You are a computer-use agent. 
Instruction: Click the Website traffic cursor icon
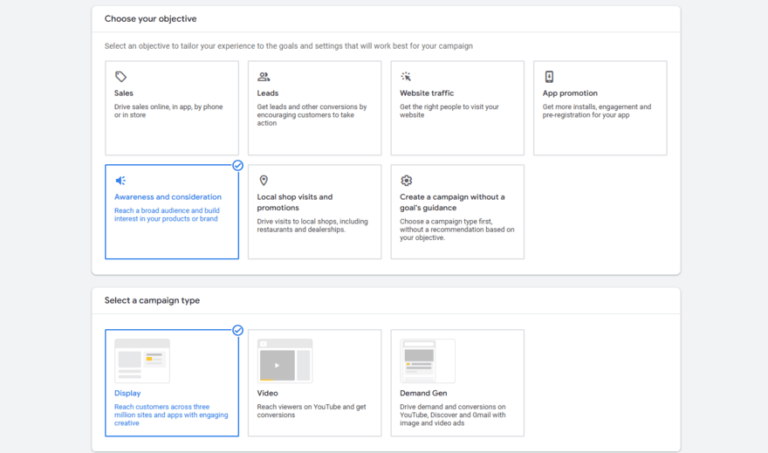(x=406, y=76)
